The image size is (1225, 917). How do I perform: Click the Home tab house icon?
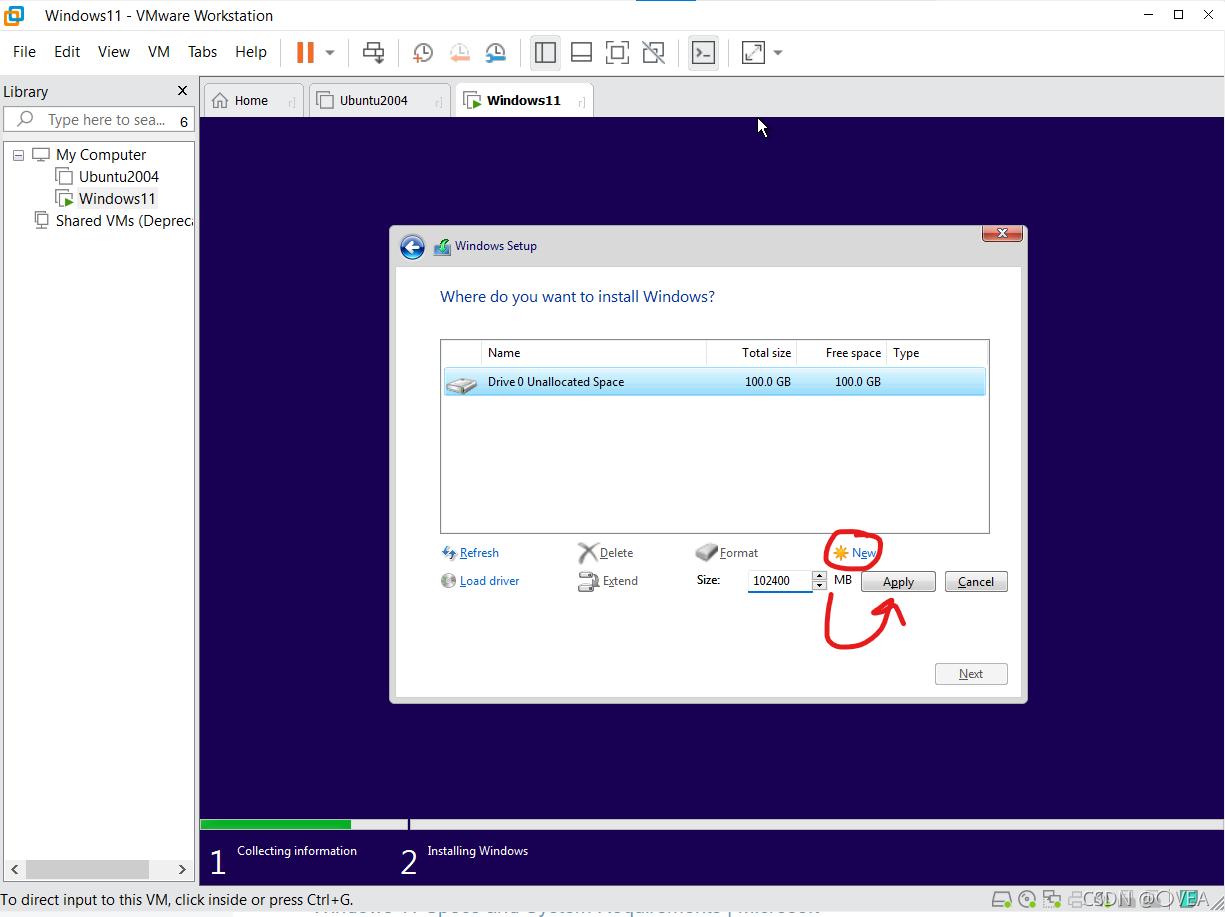tap(220, 100)
